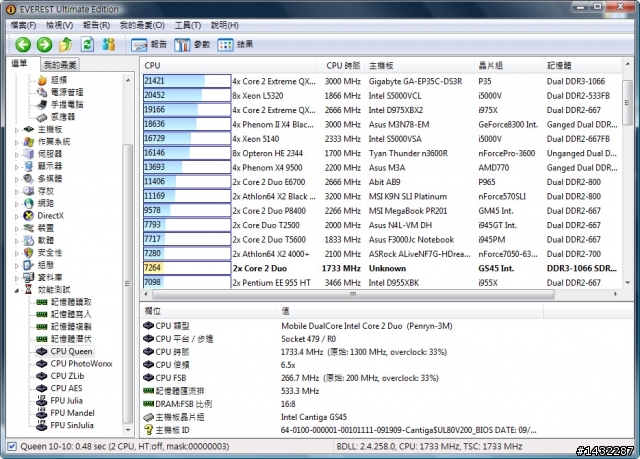Select the 感應器 sensor tree item

click(63, 117)
